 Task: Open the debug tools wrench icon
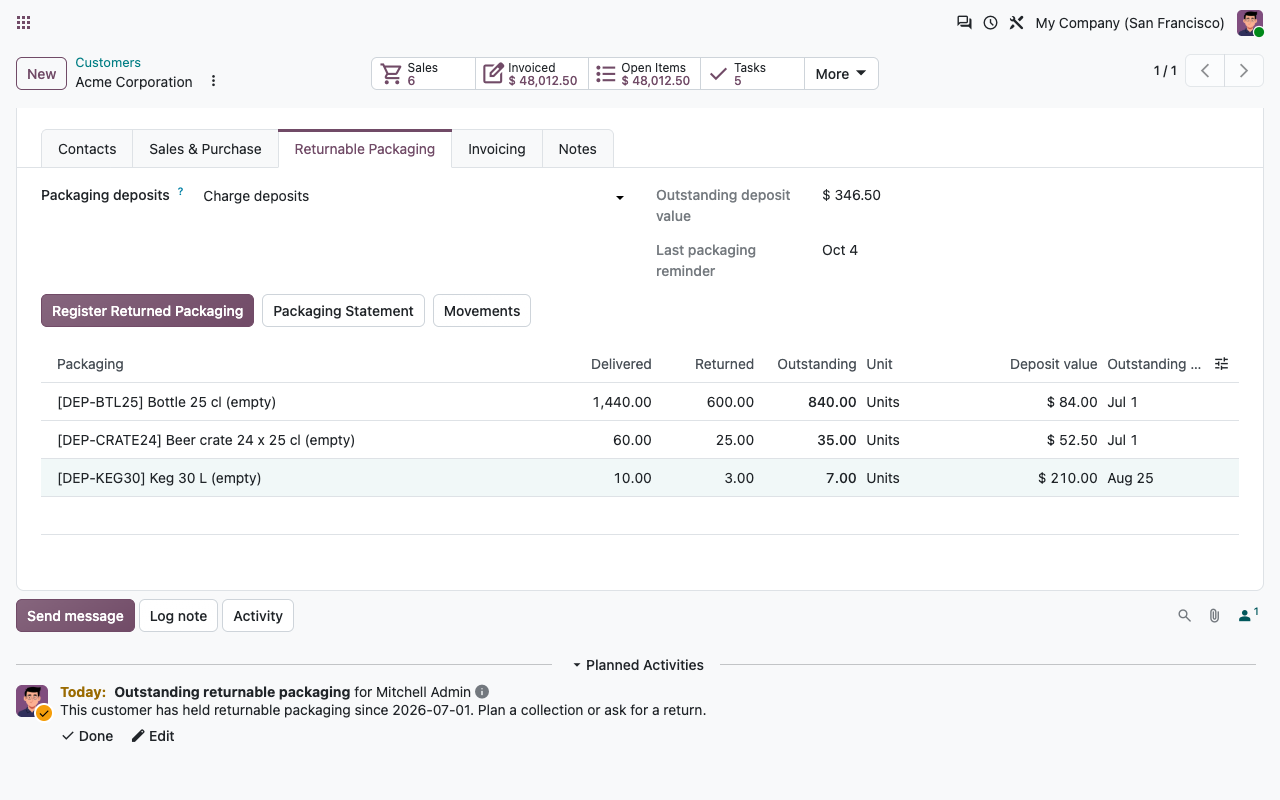click(x=1016, y=22)
